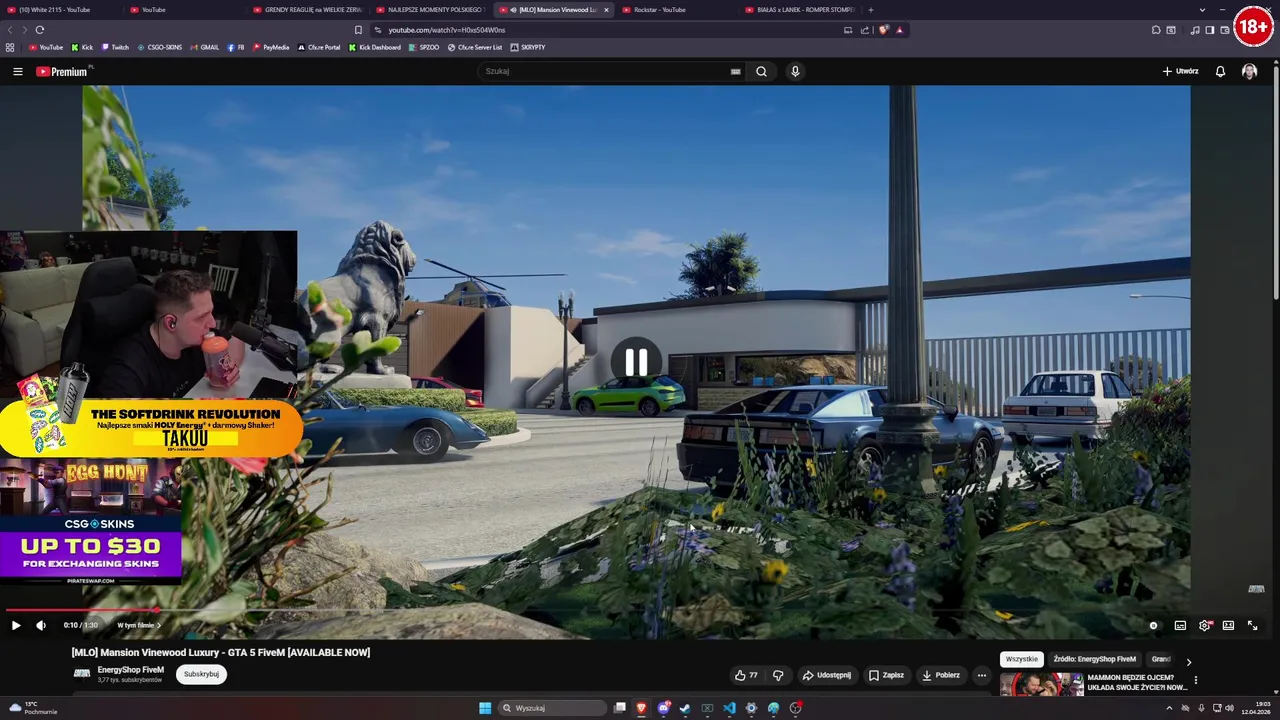
Task: Click the browser address bar URL
Action: pyautogui.click(x=446, y=30)
